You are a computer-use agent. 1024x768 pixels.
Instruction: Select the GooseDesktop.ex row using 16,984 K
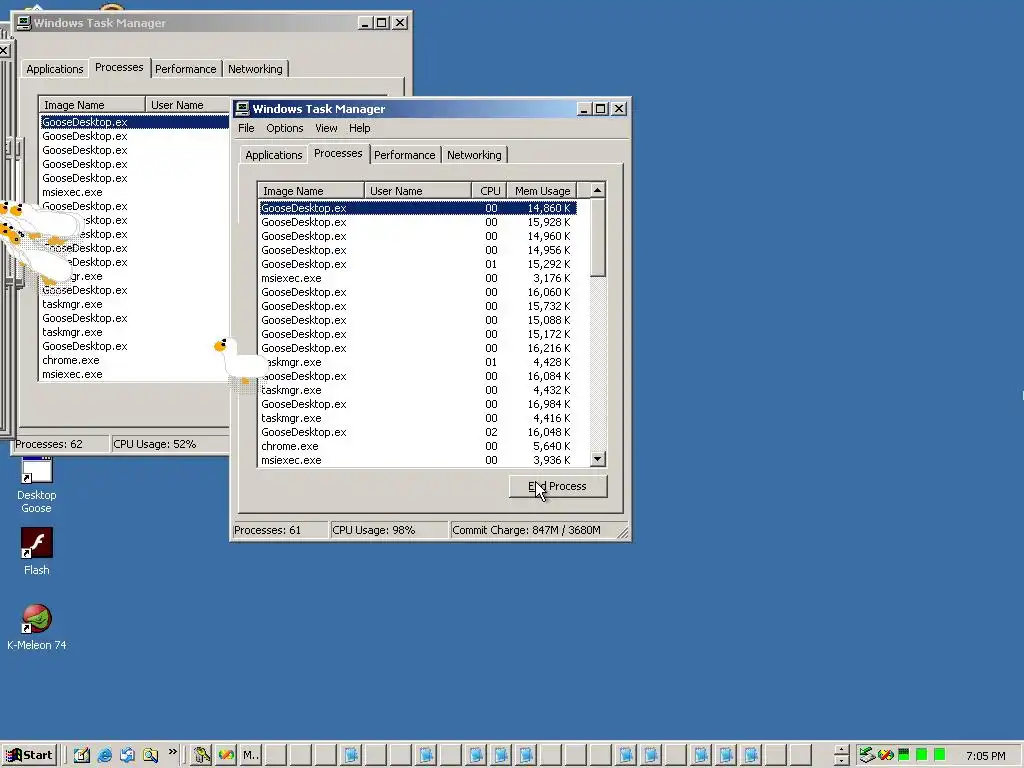tap(418, 404)
